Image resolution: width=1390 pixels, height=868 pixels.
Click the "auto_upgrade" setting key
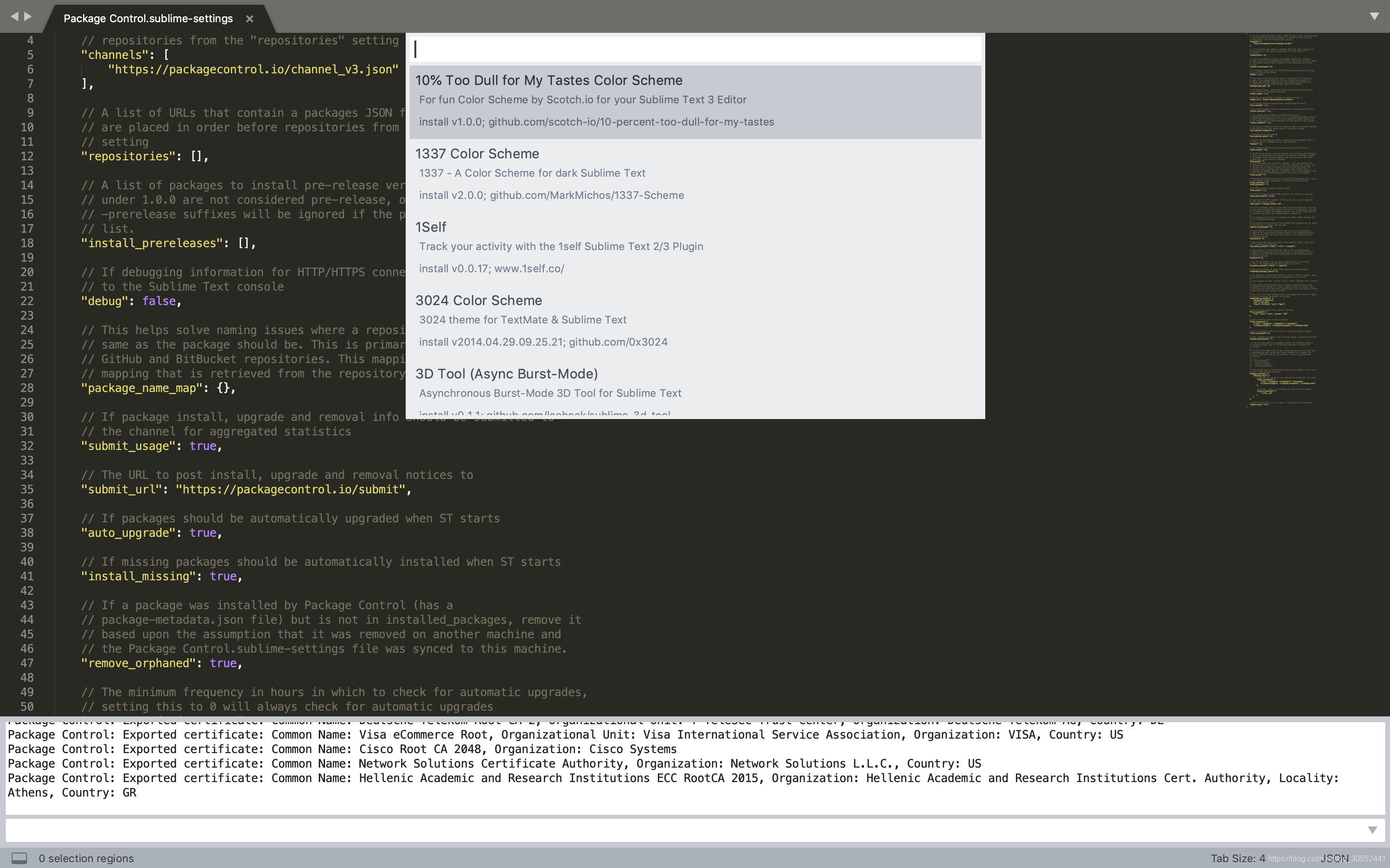(128, 533)
